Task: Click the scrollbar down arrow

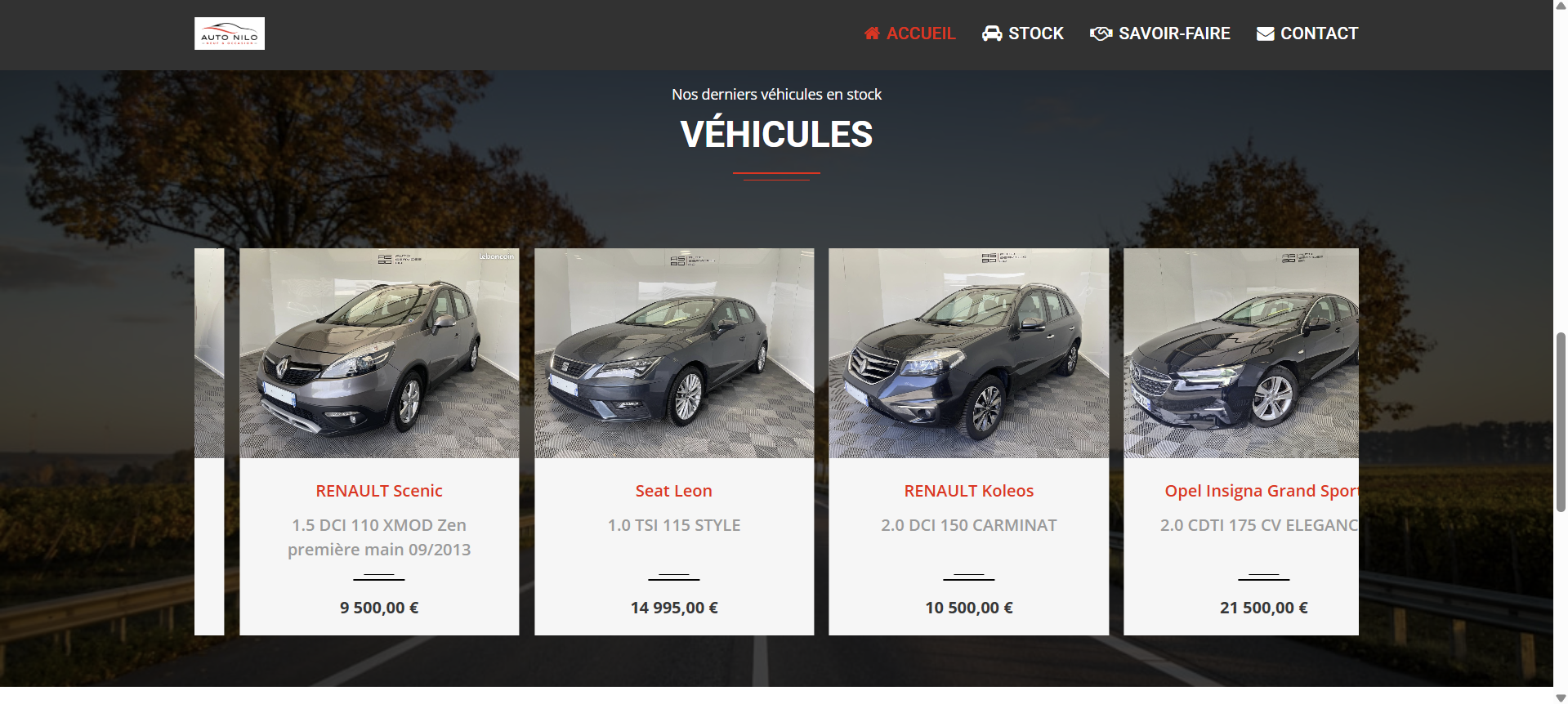Action: [1561, 697]
